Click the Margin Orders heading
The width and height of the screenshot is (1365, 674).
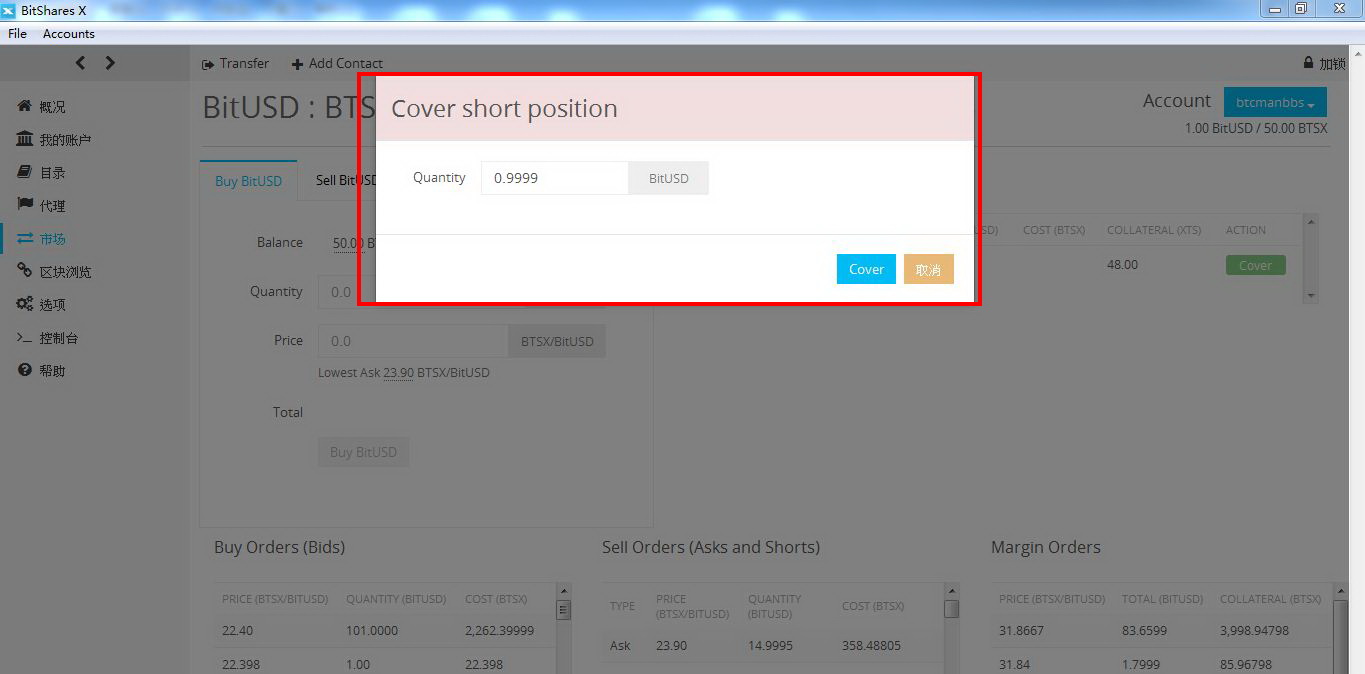1045,548
